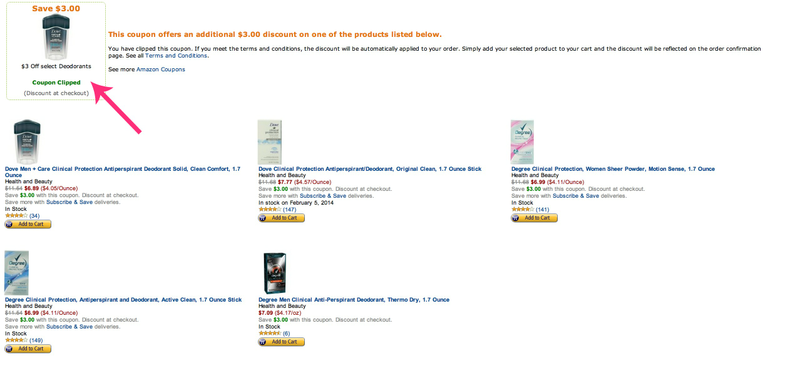Click the Dove Men+Care coupon image

coord(56,37)
